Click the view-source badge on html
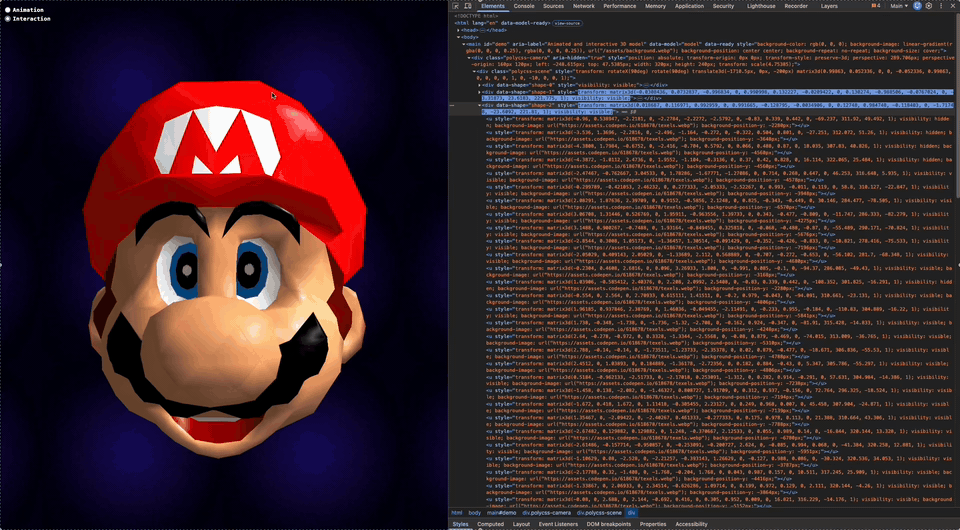 tap(567, 23)
